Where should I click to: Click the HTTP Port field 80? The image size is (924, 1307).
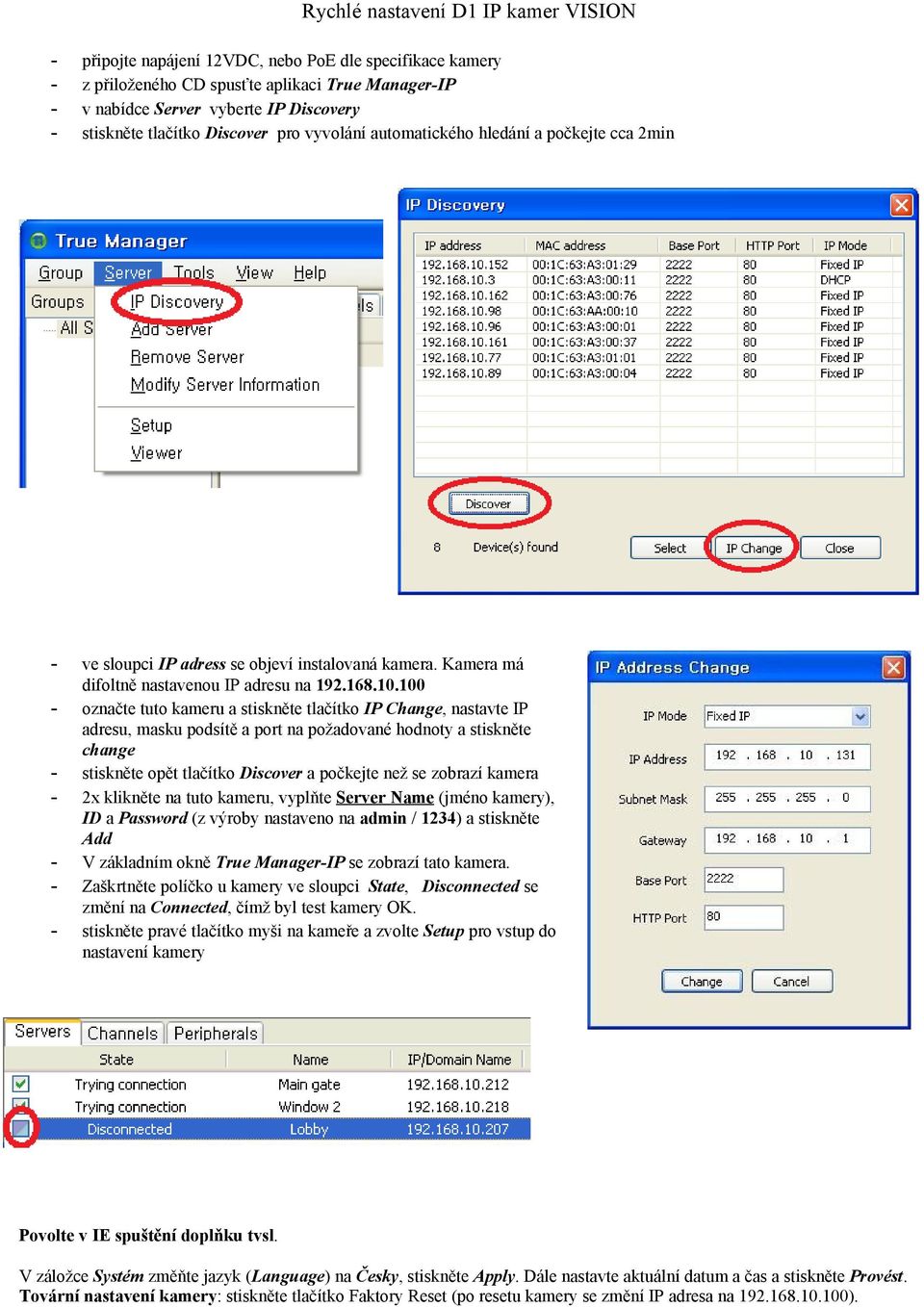click(x=744, y=917)
